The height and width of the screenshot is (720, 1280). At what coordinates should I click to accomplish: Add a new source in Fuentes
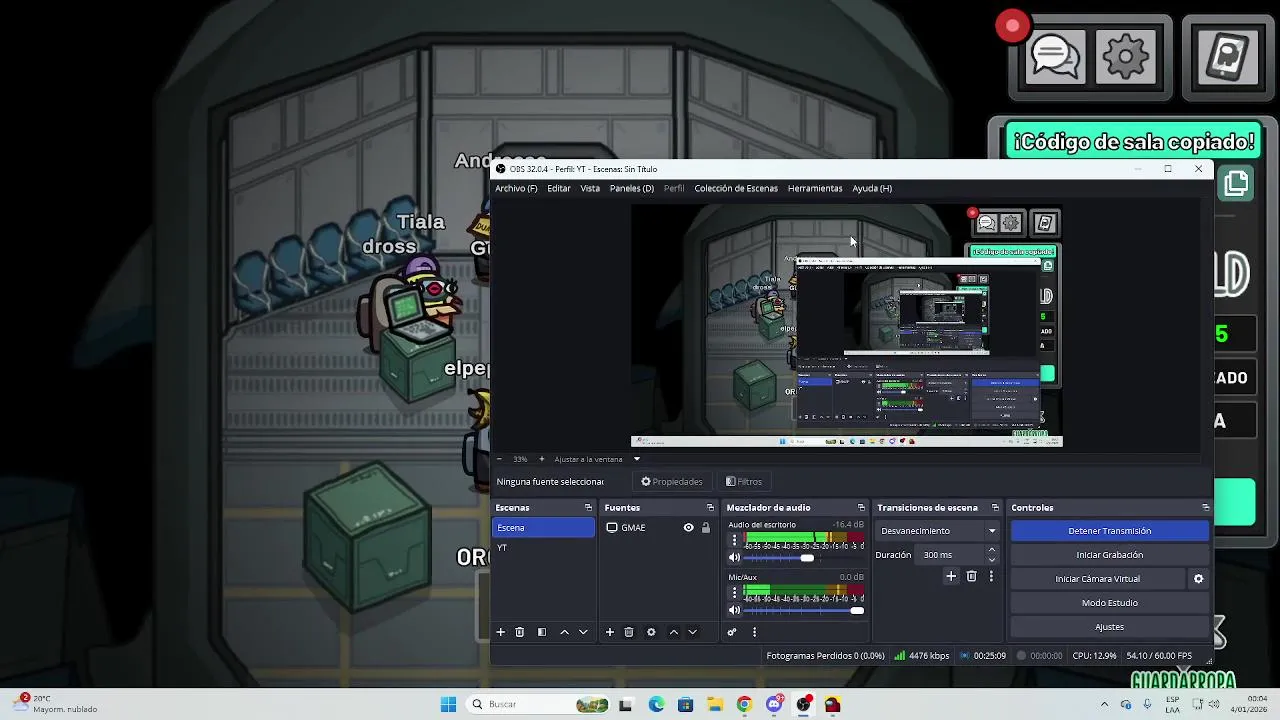tap(610, 632)
